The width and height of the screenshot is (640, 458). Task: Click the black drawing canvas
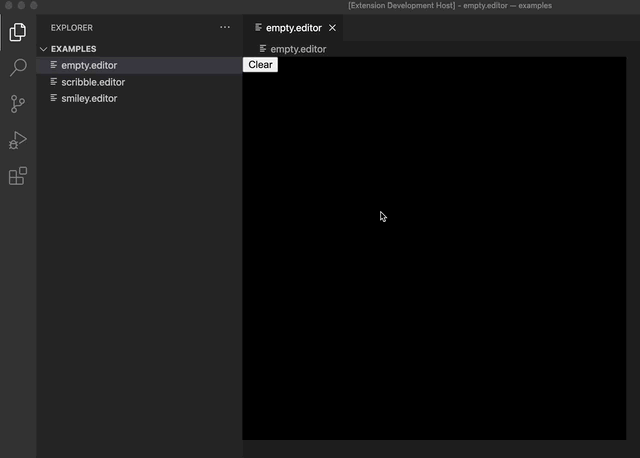pyautogui.click(x=434, y=249)
